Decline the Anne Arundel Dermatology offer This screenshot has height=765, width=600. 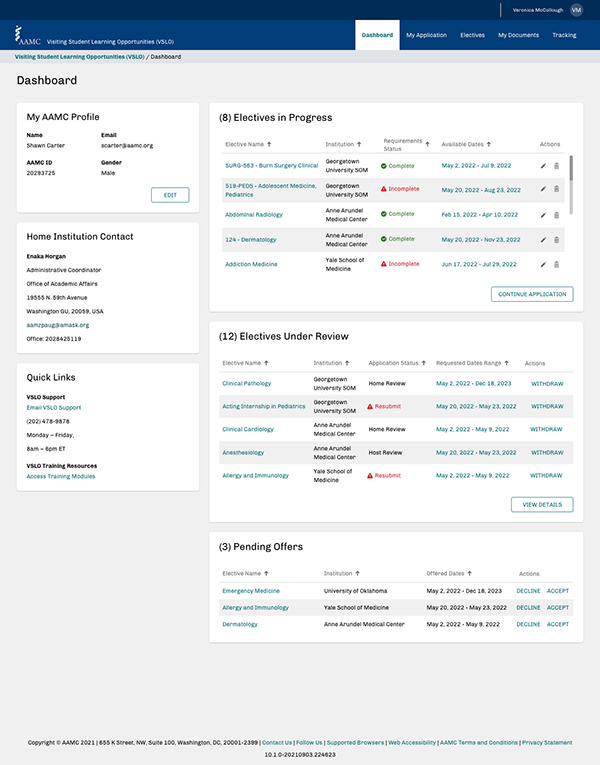click(x=528, y=624)
